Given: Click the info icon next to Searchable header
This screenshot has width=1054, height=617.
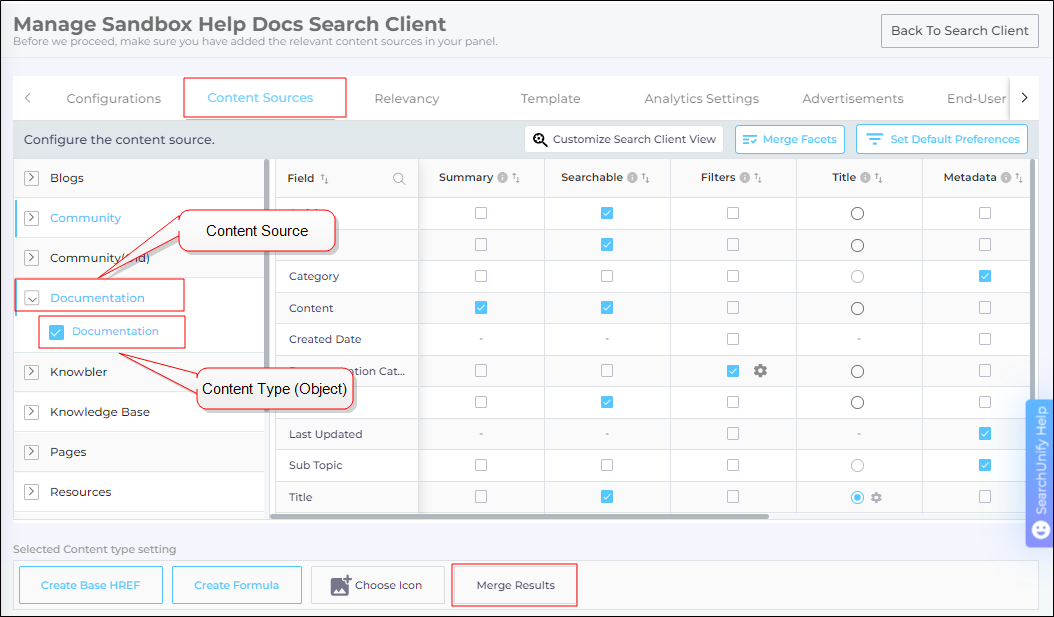Looking at the screenshot, I should point(632,178).
